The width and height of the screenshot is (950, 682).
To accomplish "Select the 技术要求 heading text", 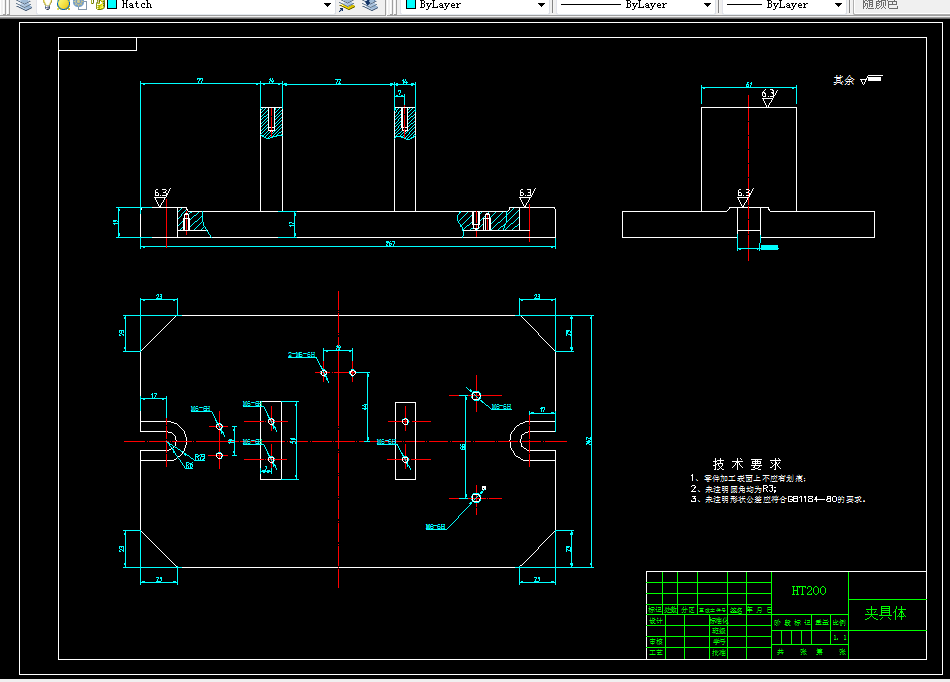I will point(747,464).
